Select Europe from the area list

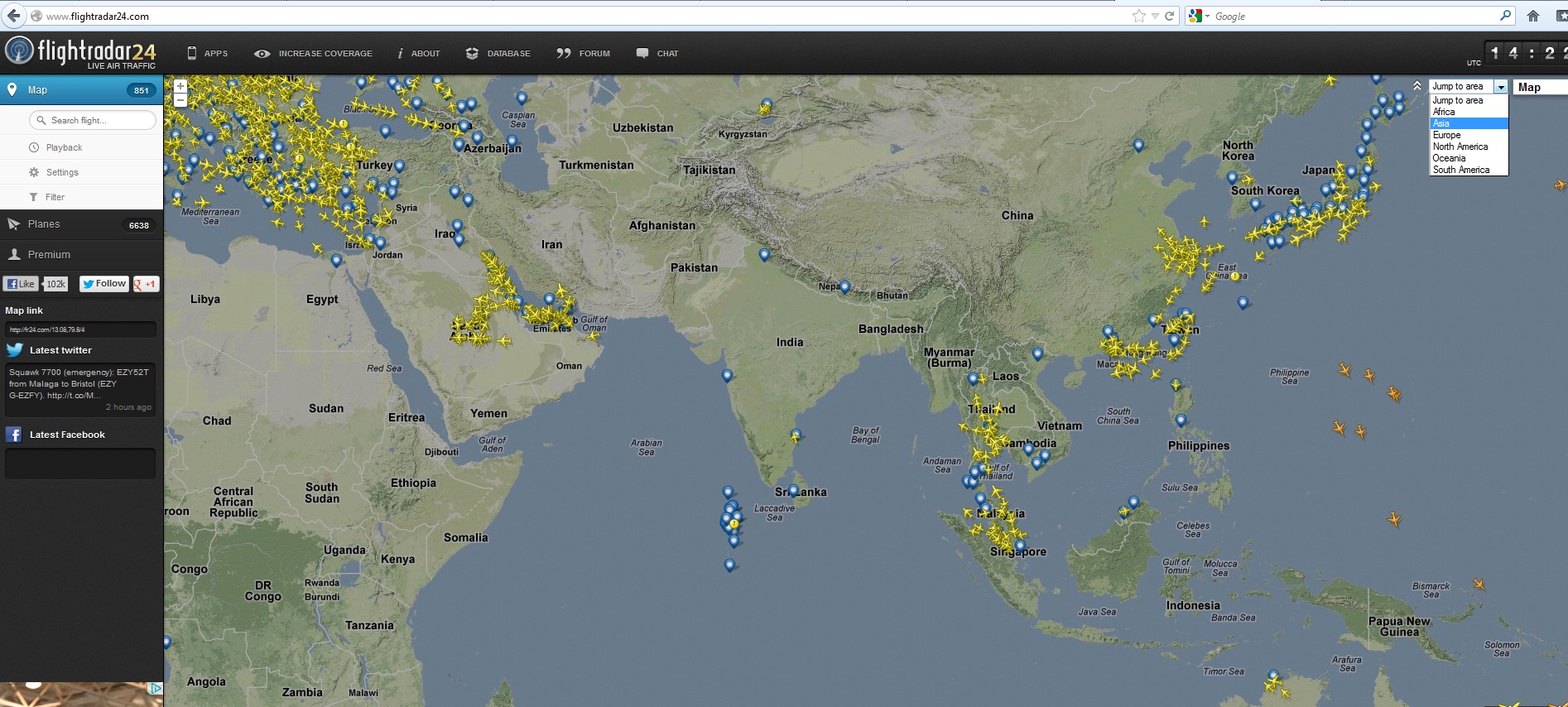coord(1447,135)
